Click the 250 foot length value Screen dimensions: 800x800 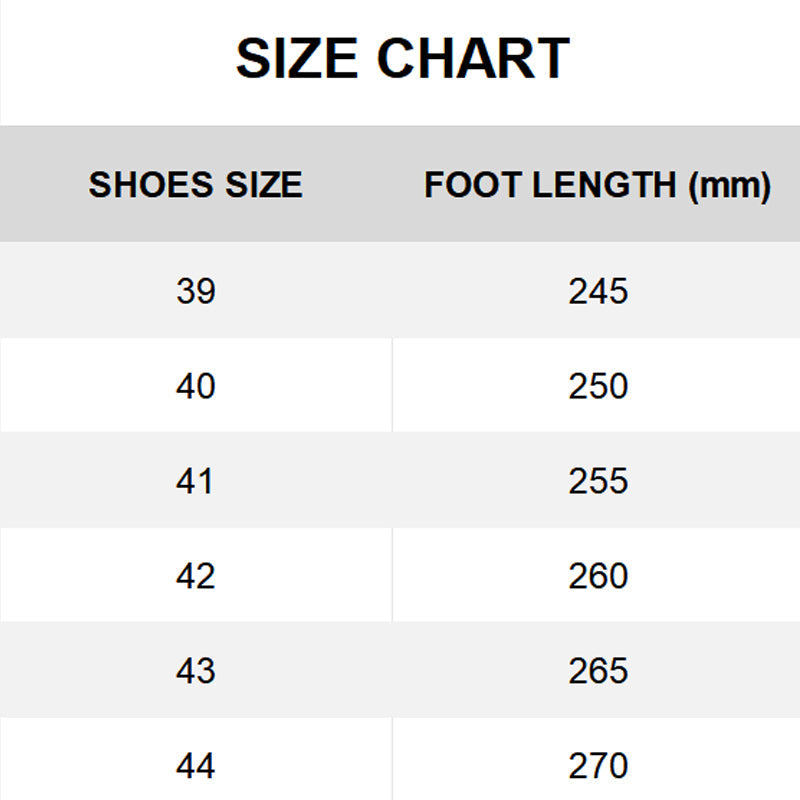(598, 386)
